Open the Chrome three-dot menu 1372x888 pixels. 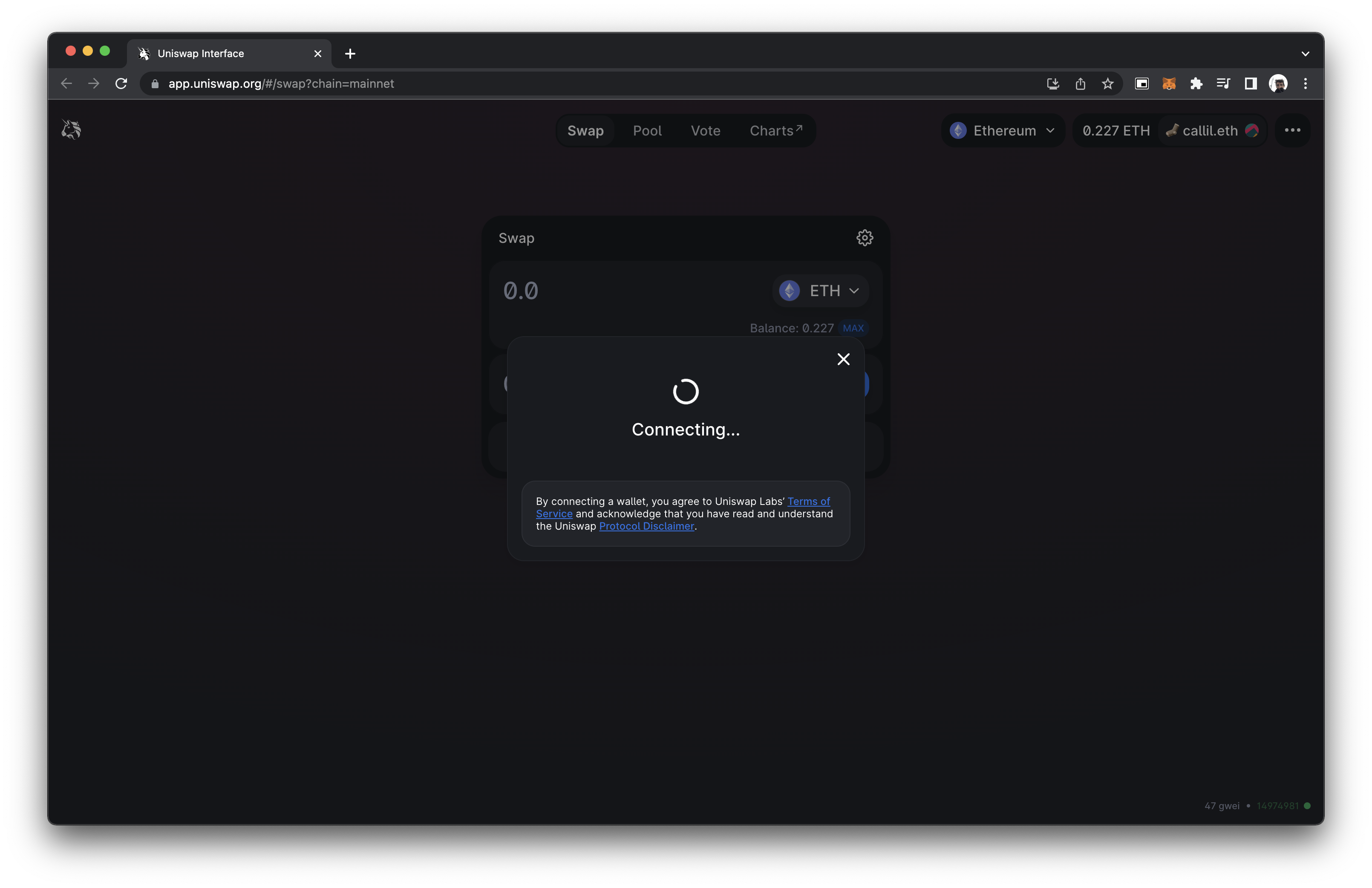(1305, 84)
